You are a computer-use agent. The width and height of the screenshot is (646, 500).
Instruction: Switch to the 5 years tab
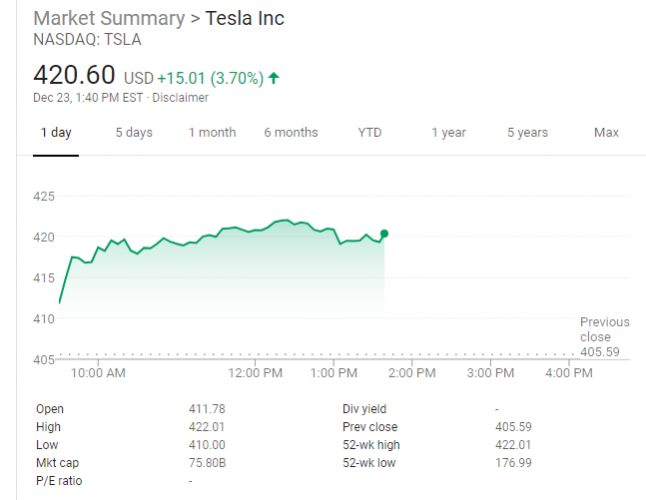click(527, 132)
